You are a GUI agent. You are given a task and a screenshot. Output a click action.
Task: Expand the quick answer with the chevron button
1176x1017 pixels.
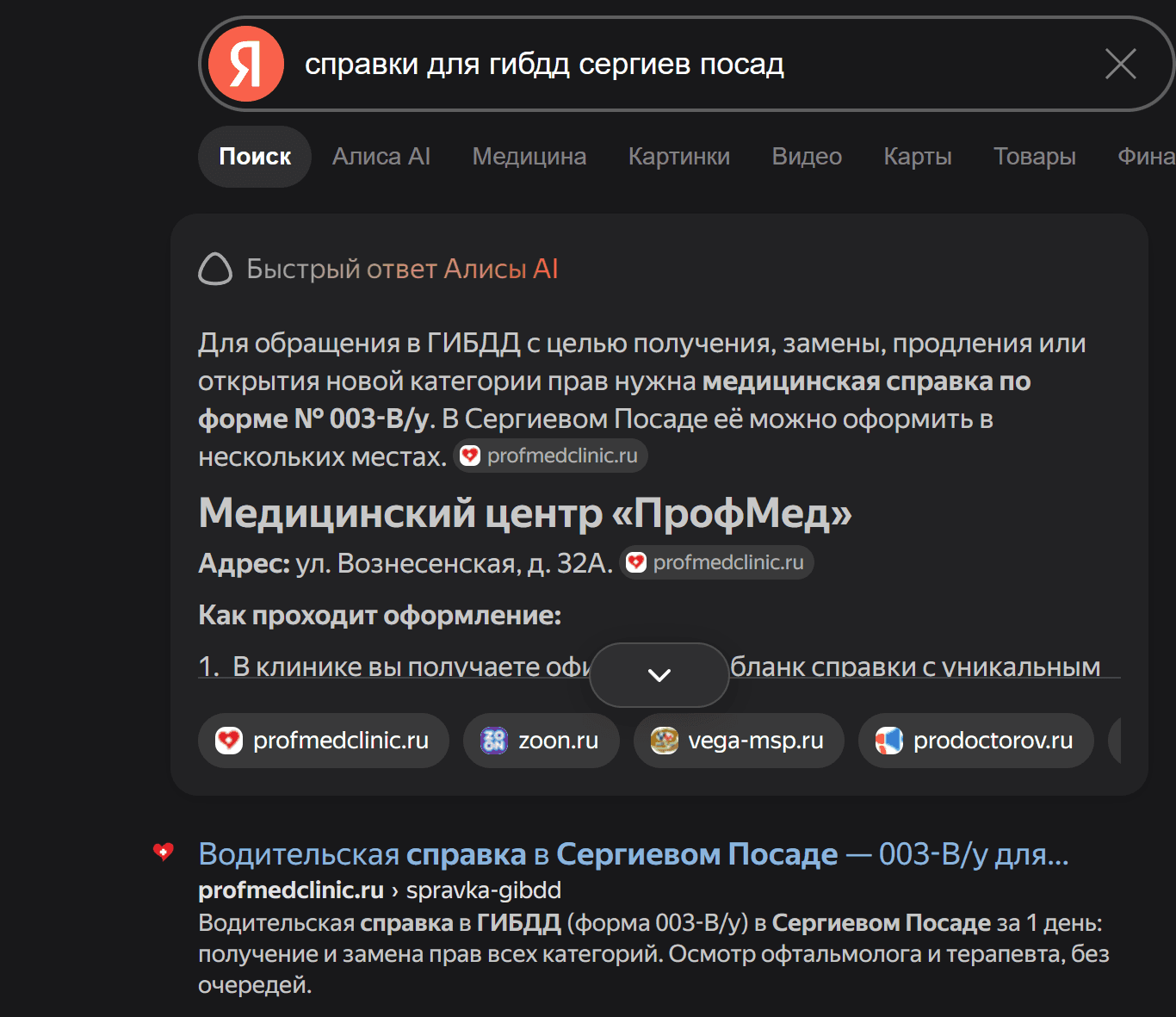coord(659,675)
